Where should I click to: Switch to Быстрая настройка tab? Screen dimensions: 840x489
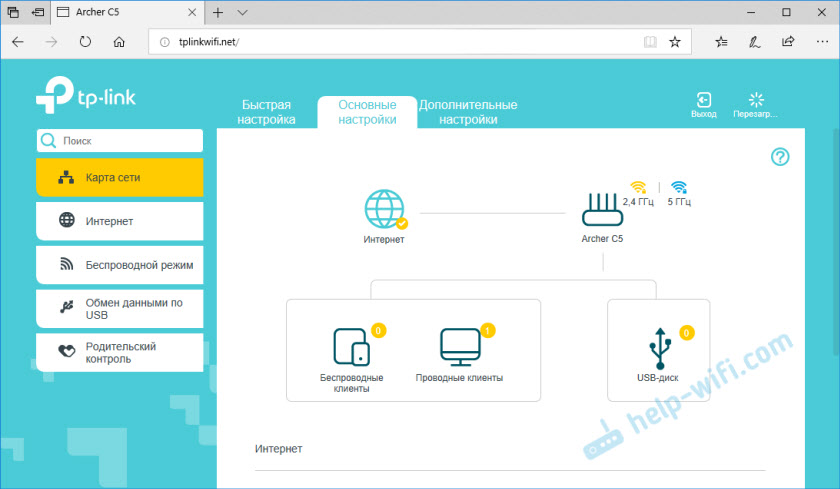(x=266, y=112)
